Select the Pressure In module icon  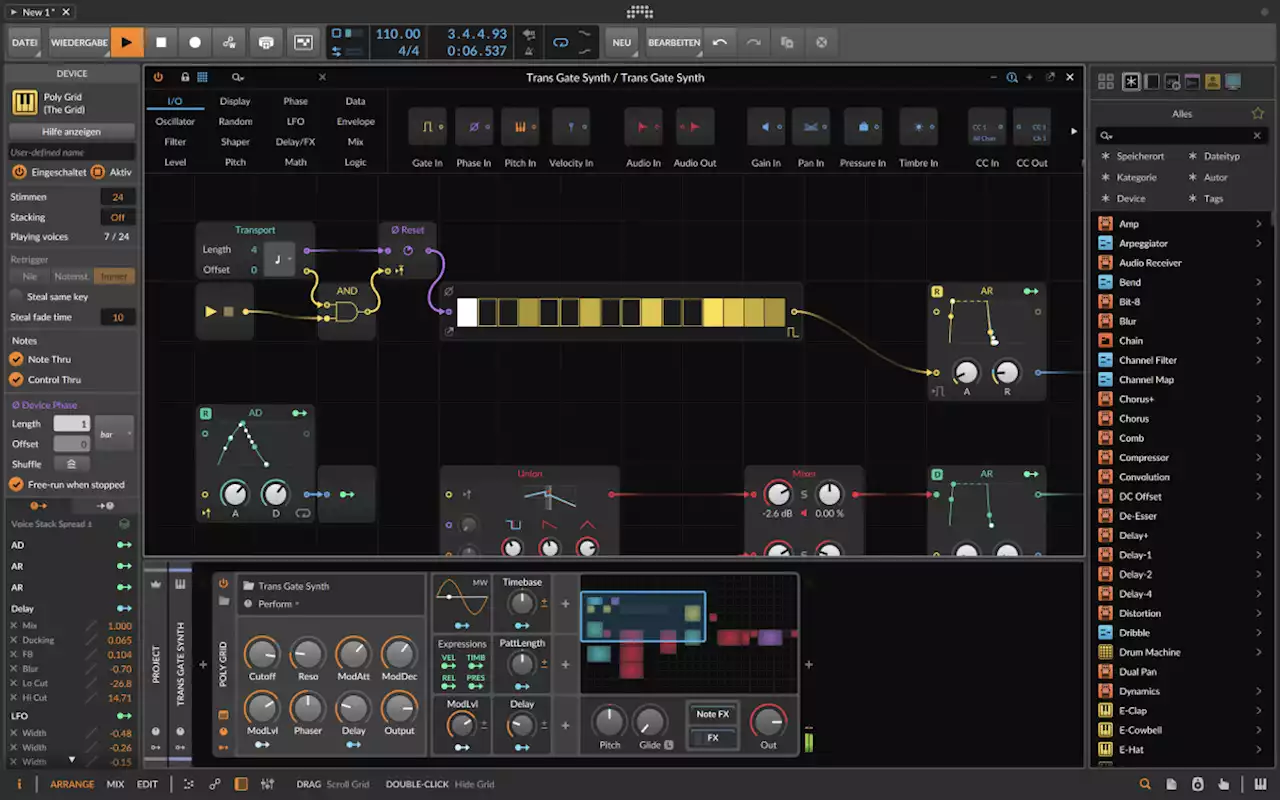click(x=862, y=127)
